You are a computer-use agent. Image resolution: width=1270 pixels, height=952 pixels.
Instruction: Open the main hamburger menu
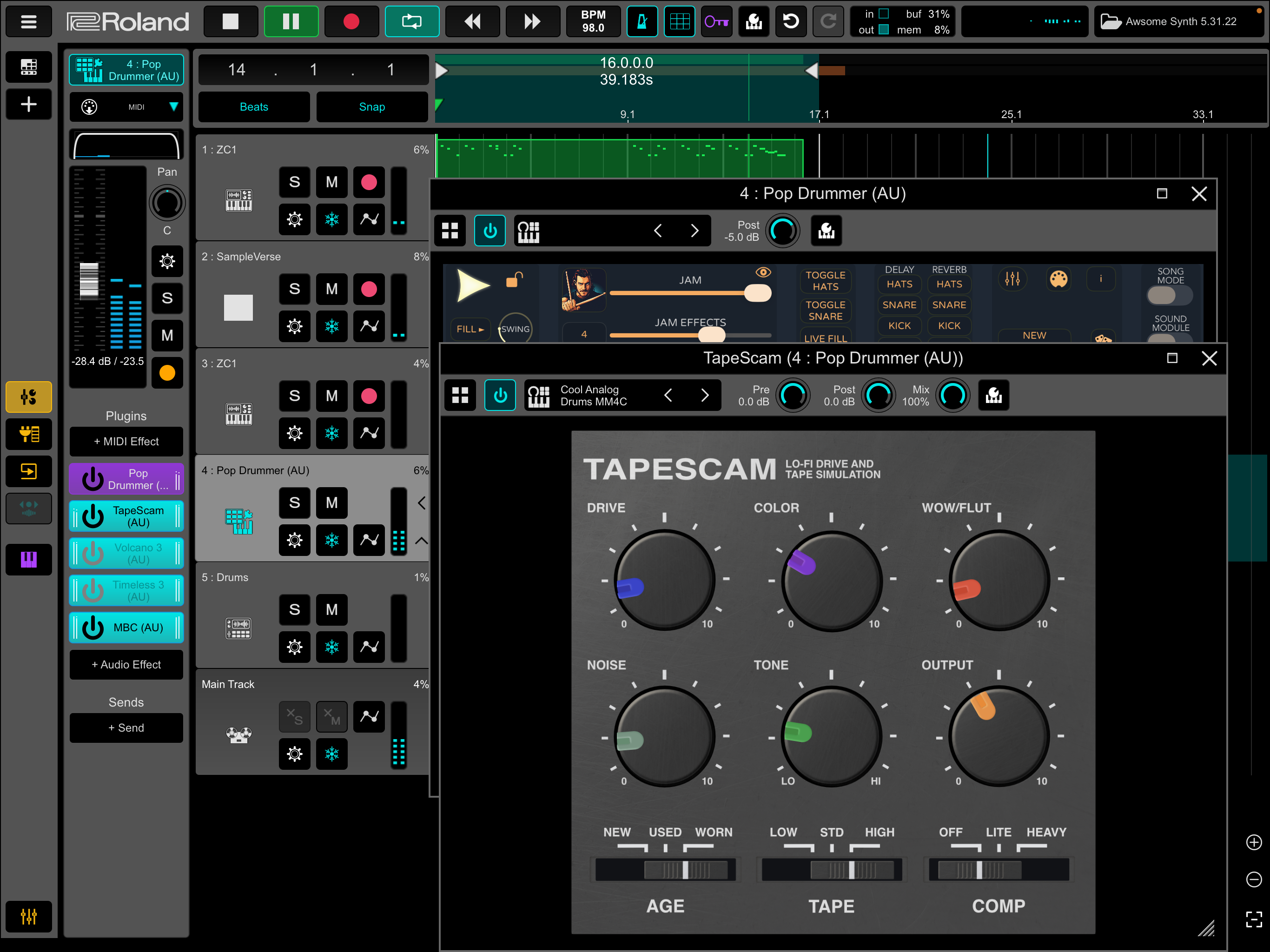click(x=29, y=22)
